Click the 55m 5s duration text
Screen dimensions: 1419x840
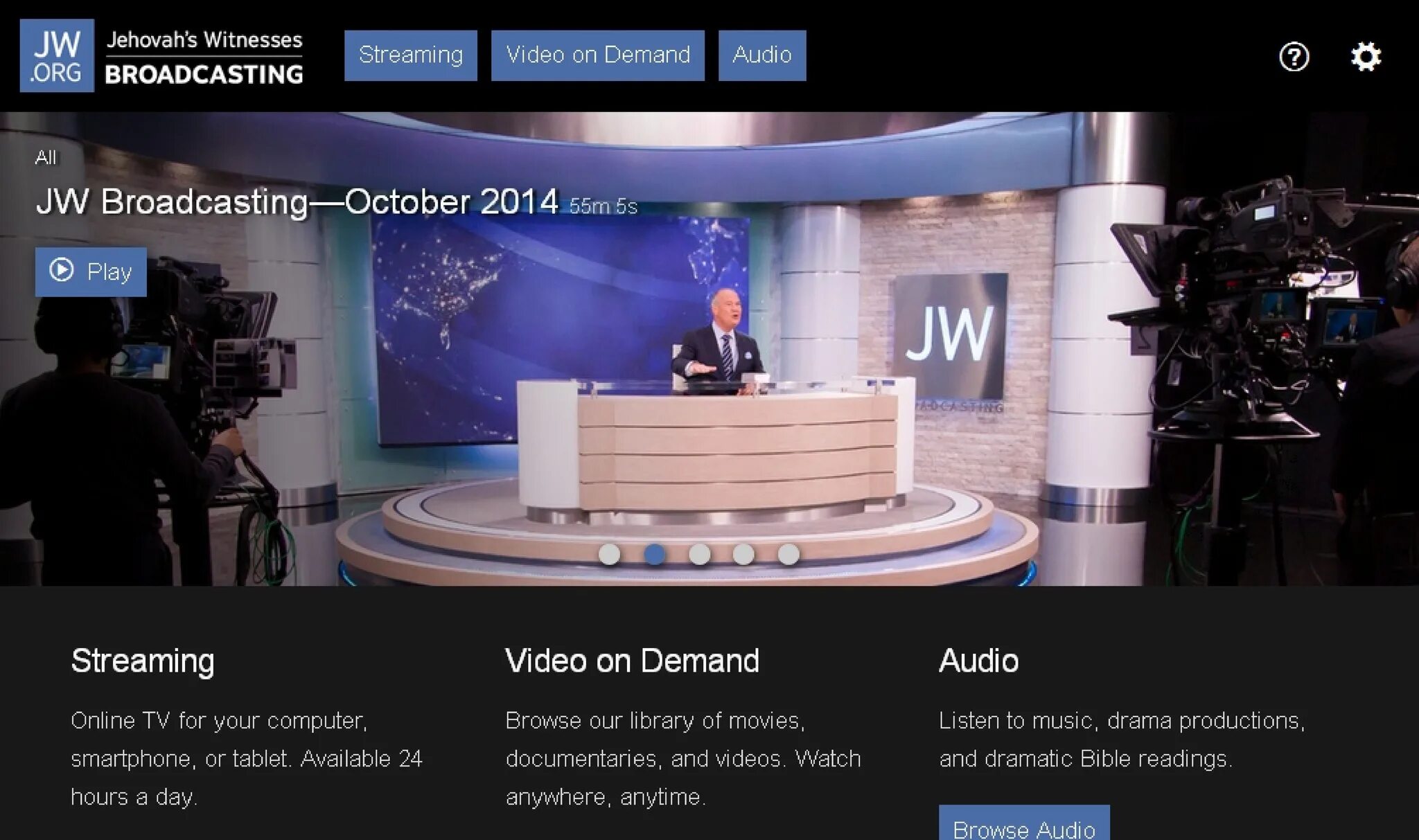(x=603, y=206)
